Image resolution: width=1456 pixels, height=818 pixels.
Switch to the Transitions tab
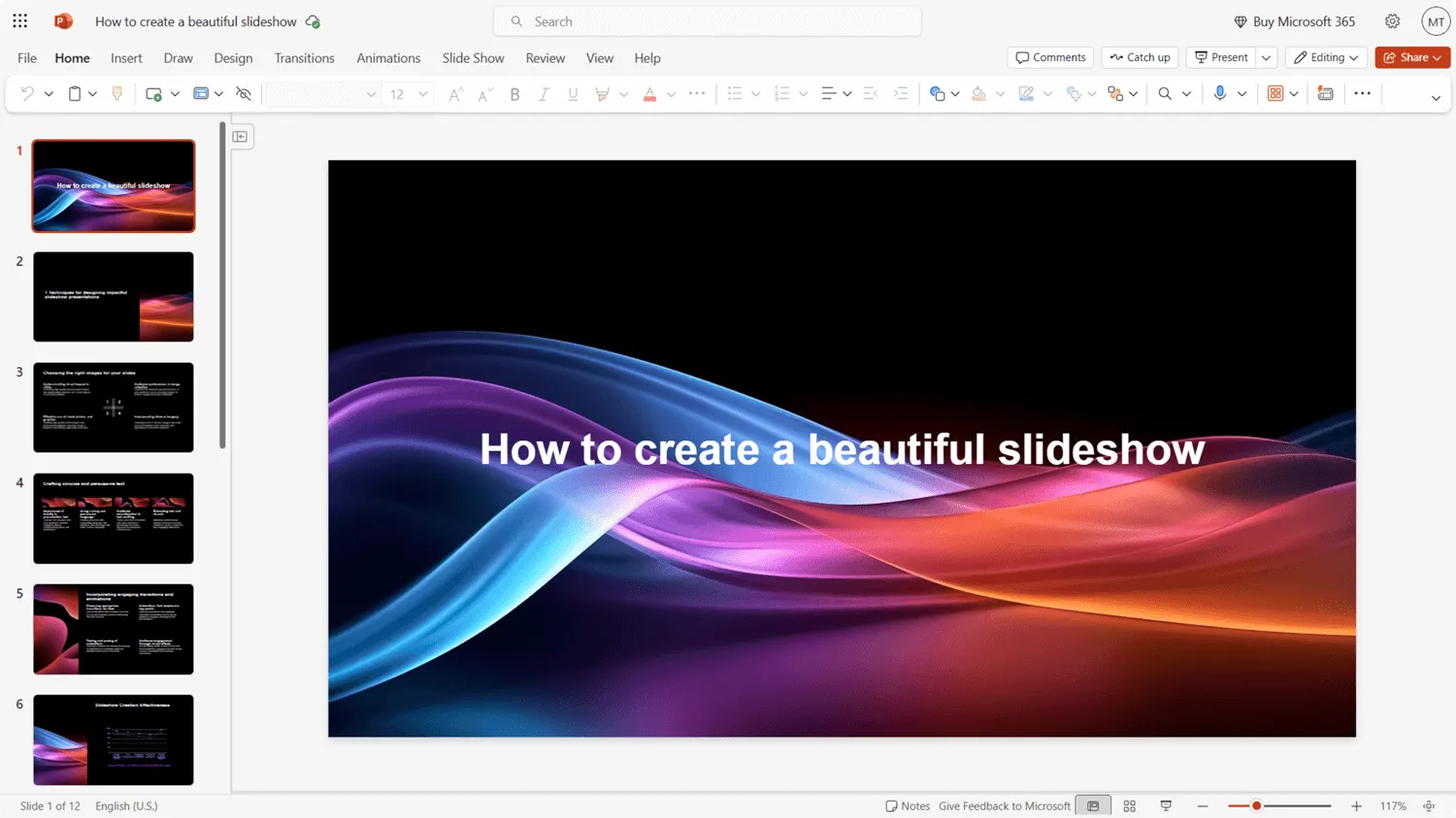[x=304, y=57]
